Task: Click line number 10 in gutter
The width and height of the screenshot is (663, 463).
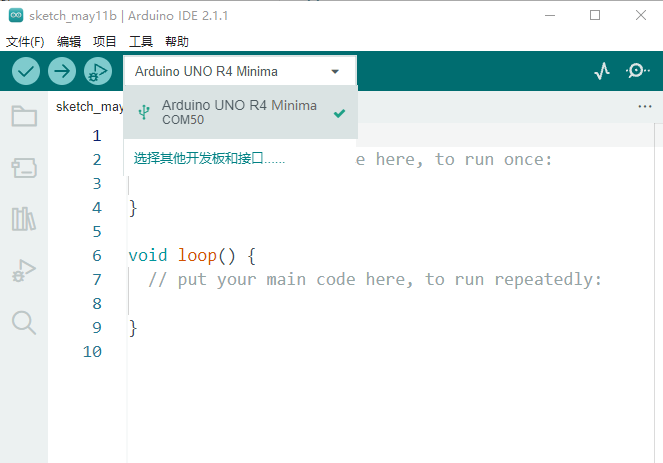Action: (x=92, y=351)
